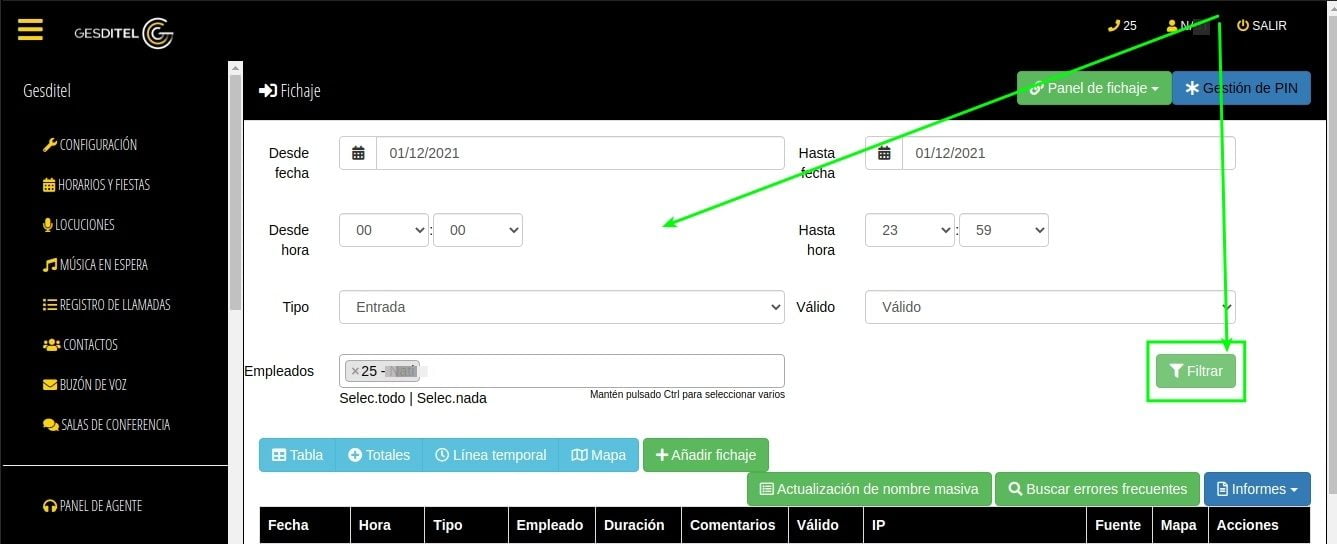The image size is (1337, 544).
Task: Switch to the Mapa view
Action: (598, 455)
